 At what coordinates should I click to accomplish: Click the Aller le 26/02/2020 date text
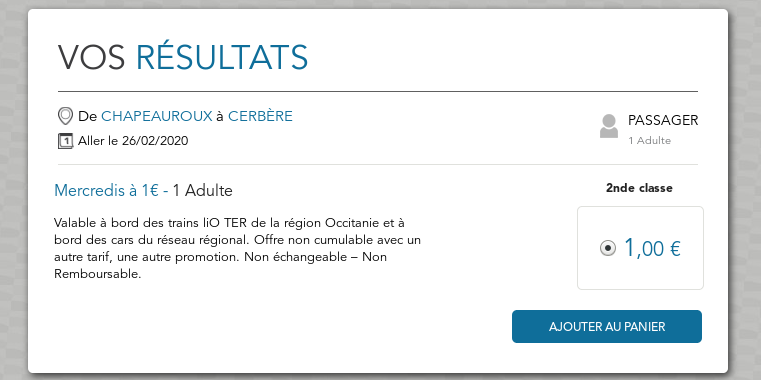tap(133, 141)
